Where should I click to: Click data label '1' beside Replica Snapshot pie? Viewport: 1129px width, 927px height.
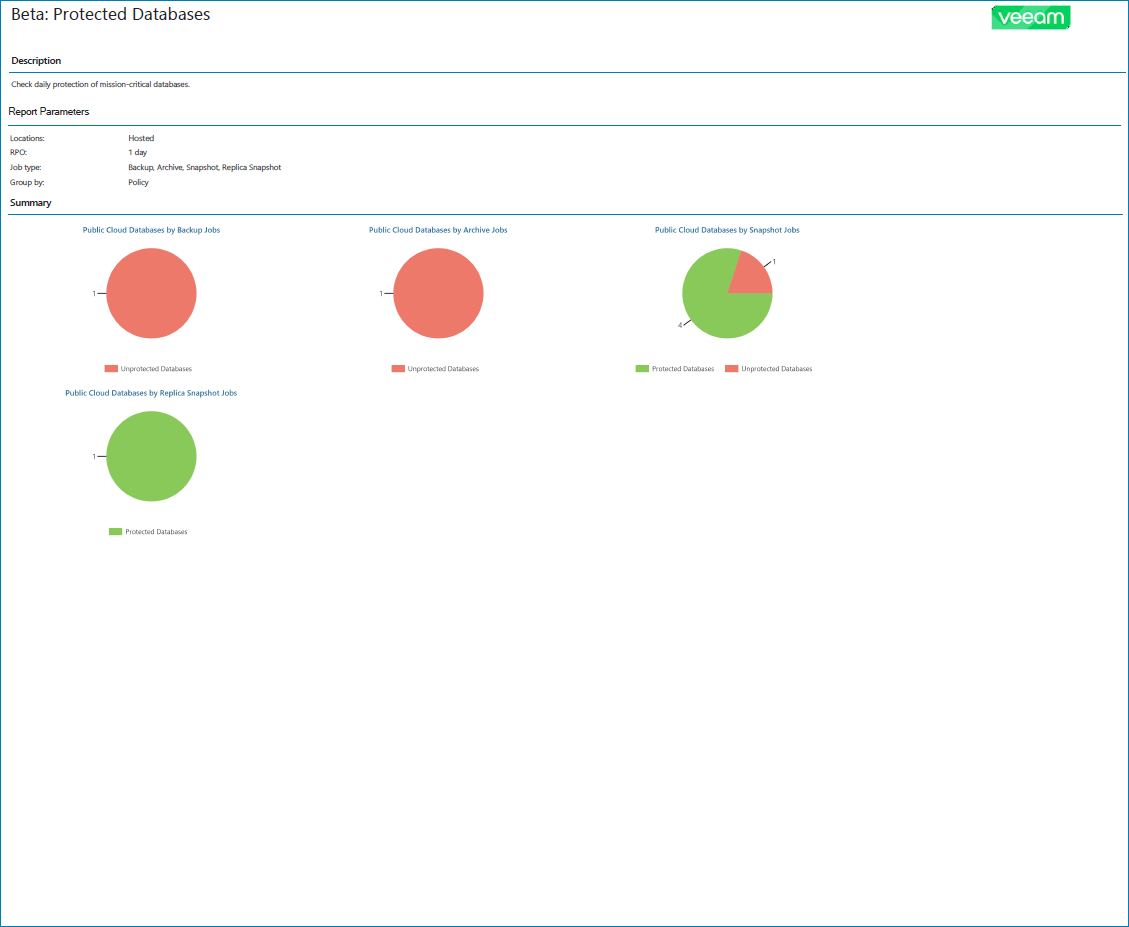(94, 457)
